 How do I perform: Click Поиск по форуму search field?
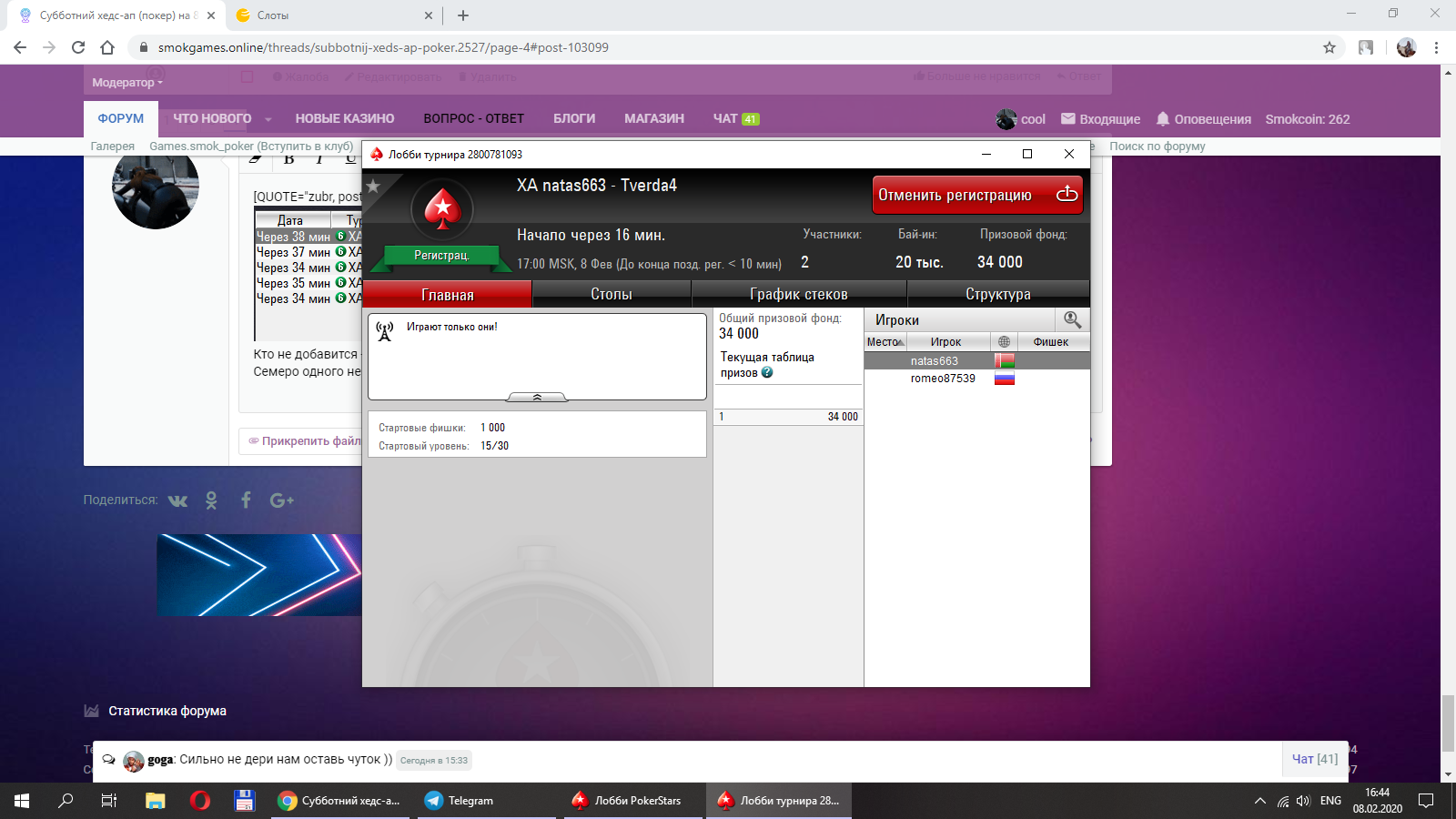point(1158,146)
